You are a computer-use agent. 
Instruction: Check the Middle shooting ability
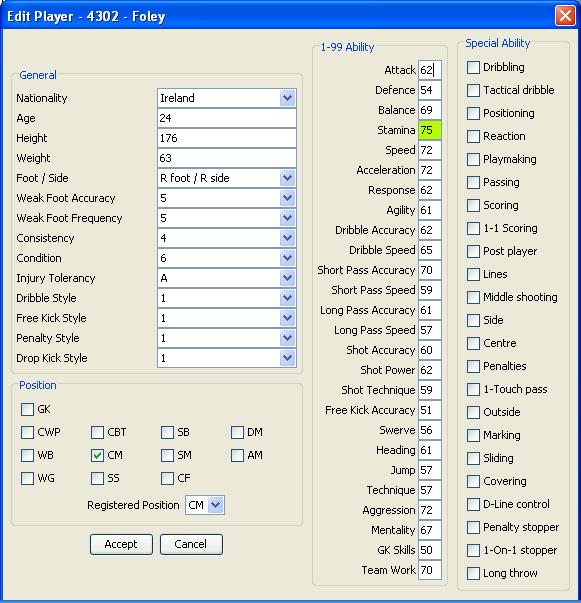473,297
